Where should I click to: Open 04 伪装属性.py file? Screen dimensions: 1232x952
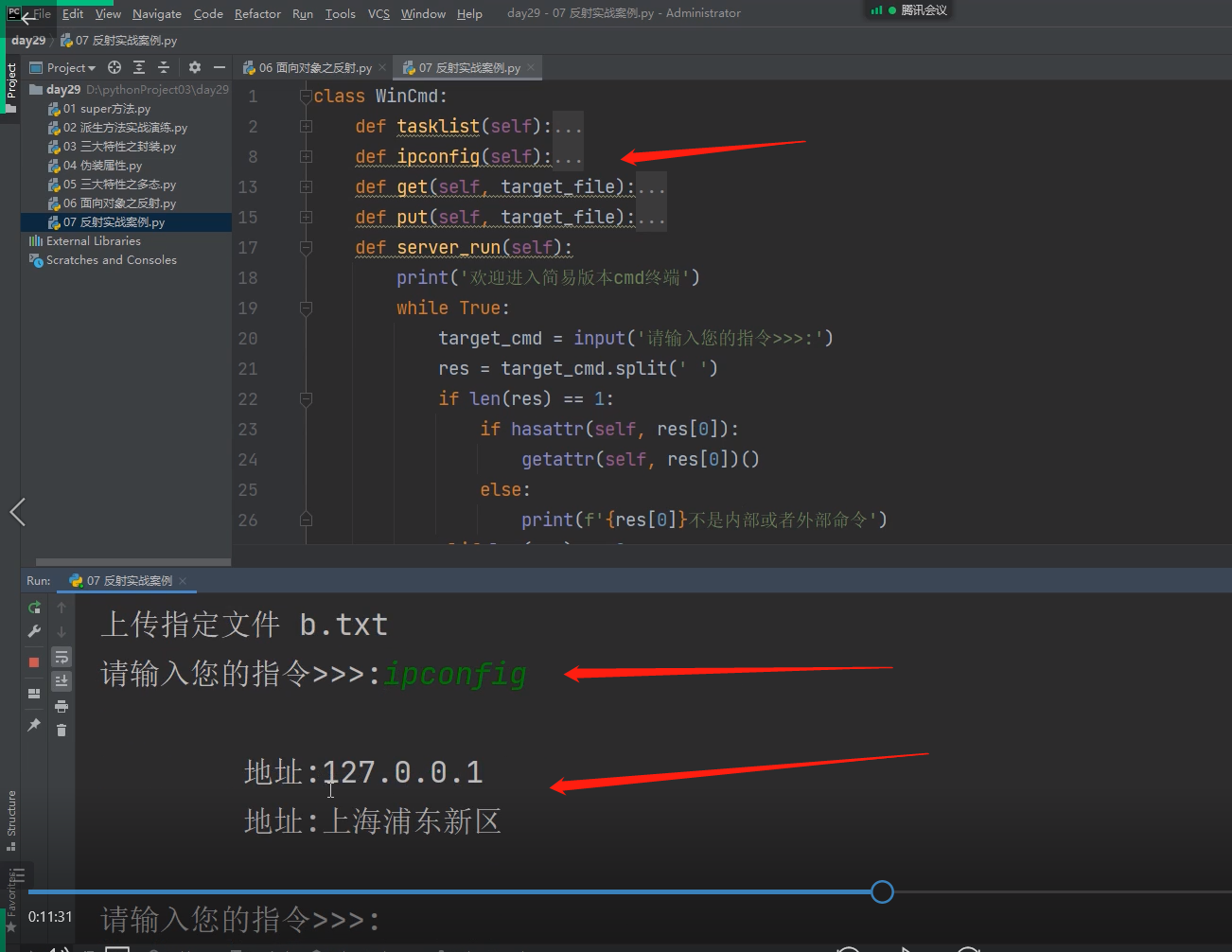tap(95, 166)
